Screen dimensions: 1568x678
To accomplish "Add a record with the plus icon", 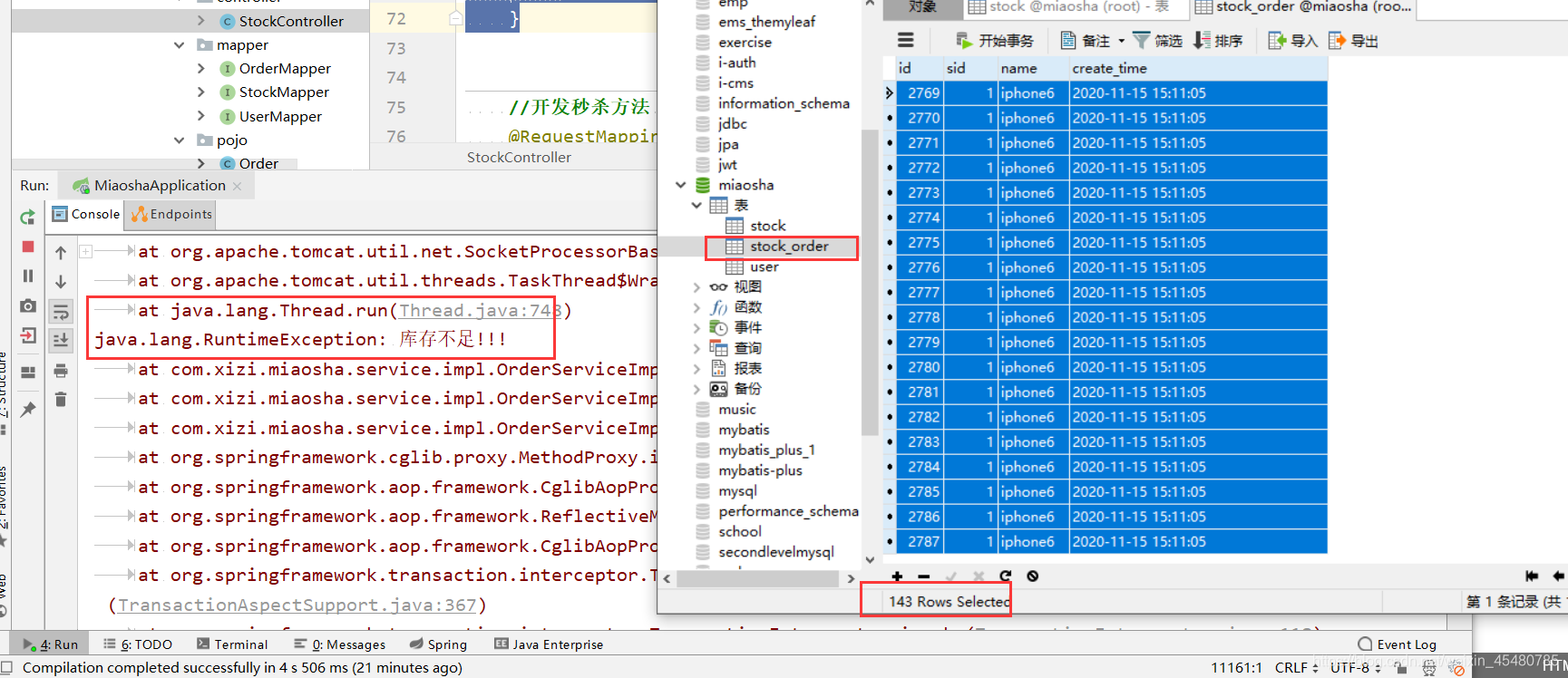I will 897,576.
